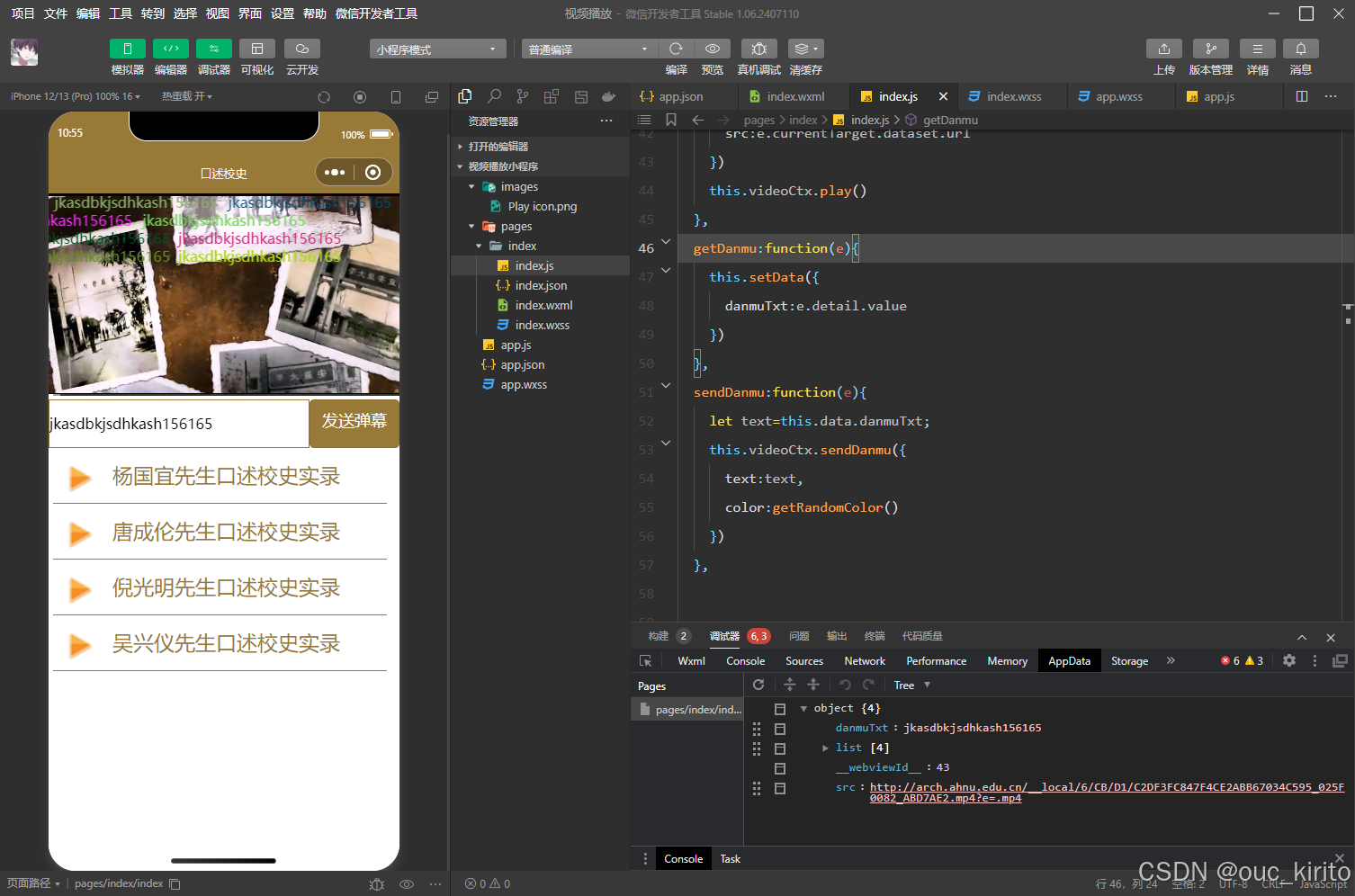Image resolution: width=1355 pixels, height=896 pixels.
Task: Split the editor view icon
Action: [1302, 96]
